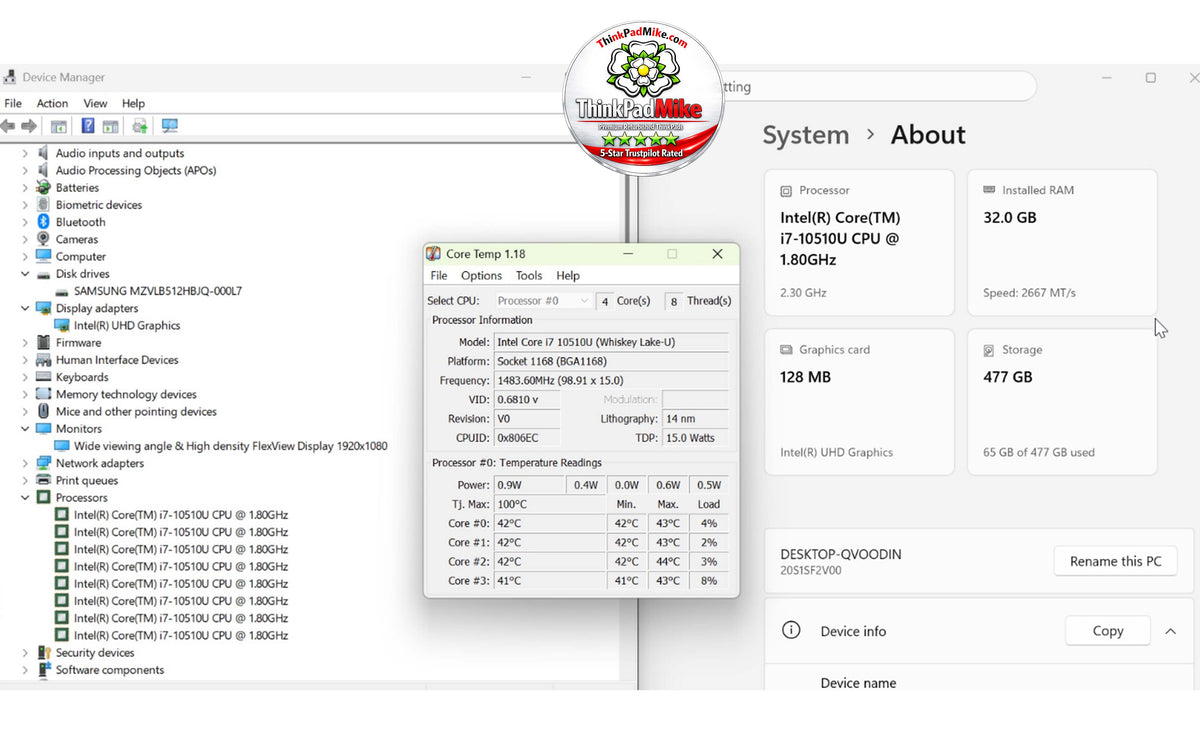1200x754 pixels.
Task: Click the System breadcrumb link in Settings
Action: coord(805,135)
